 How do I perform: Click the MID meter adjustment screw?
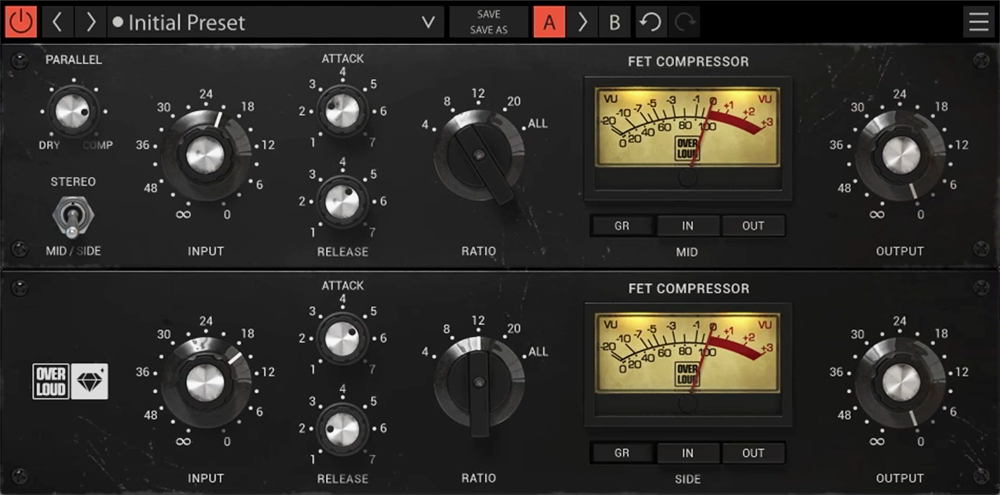coord(688,178)
